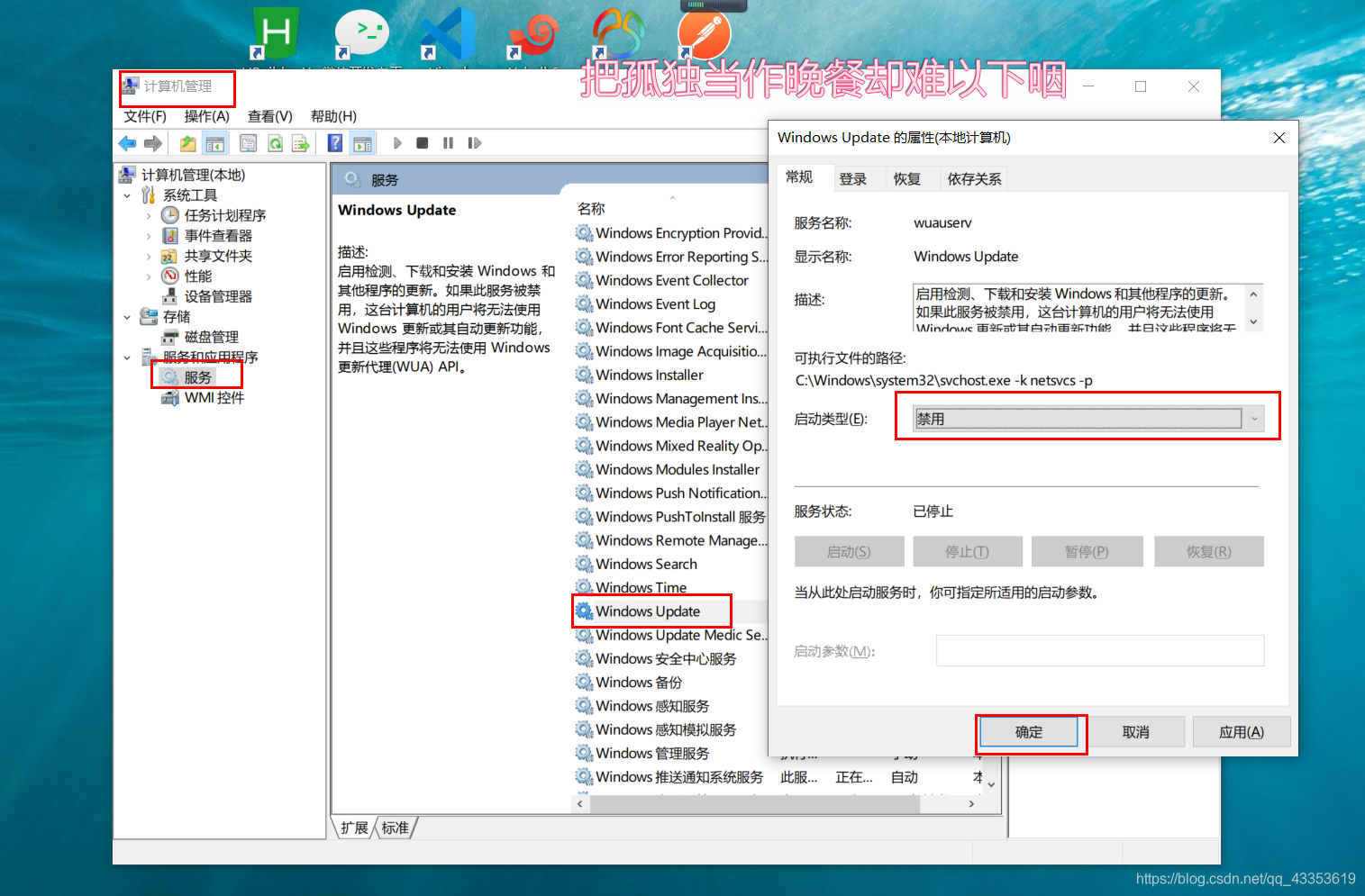Collapse the 服务和应用程序 tree node

click(x=127, y=357)
